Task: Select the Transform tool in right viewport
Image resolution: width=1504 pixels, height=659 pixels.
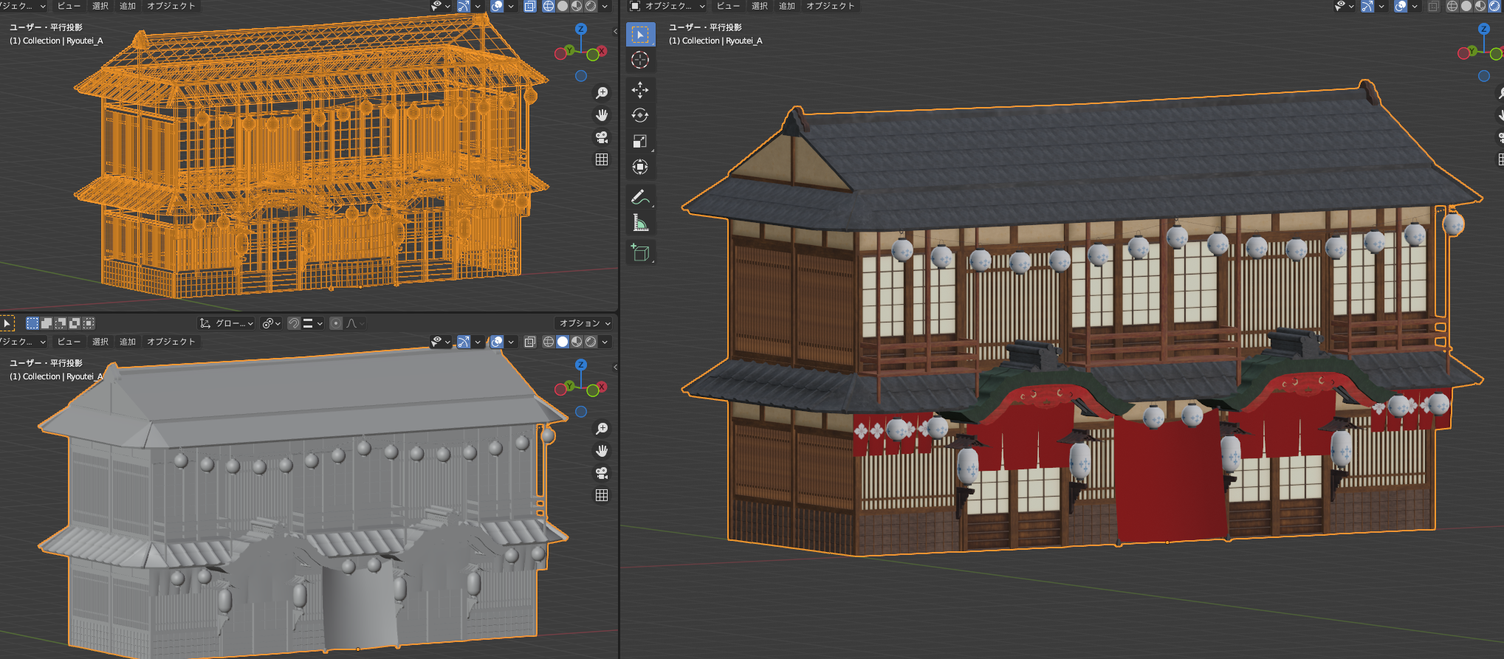Action: 640,167
